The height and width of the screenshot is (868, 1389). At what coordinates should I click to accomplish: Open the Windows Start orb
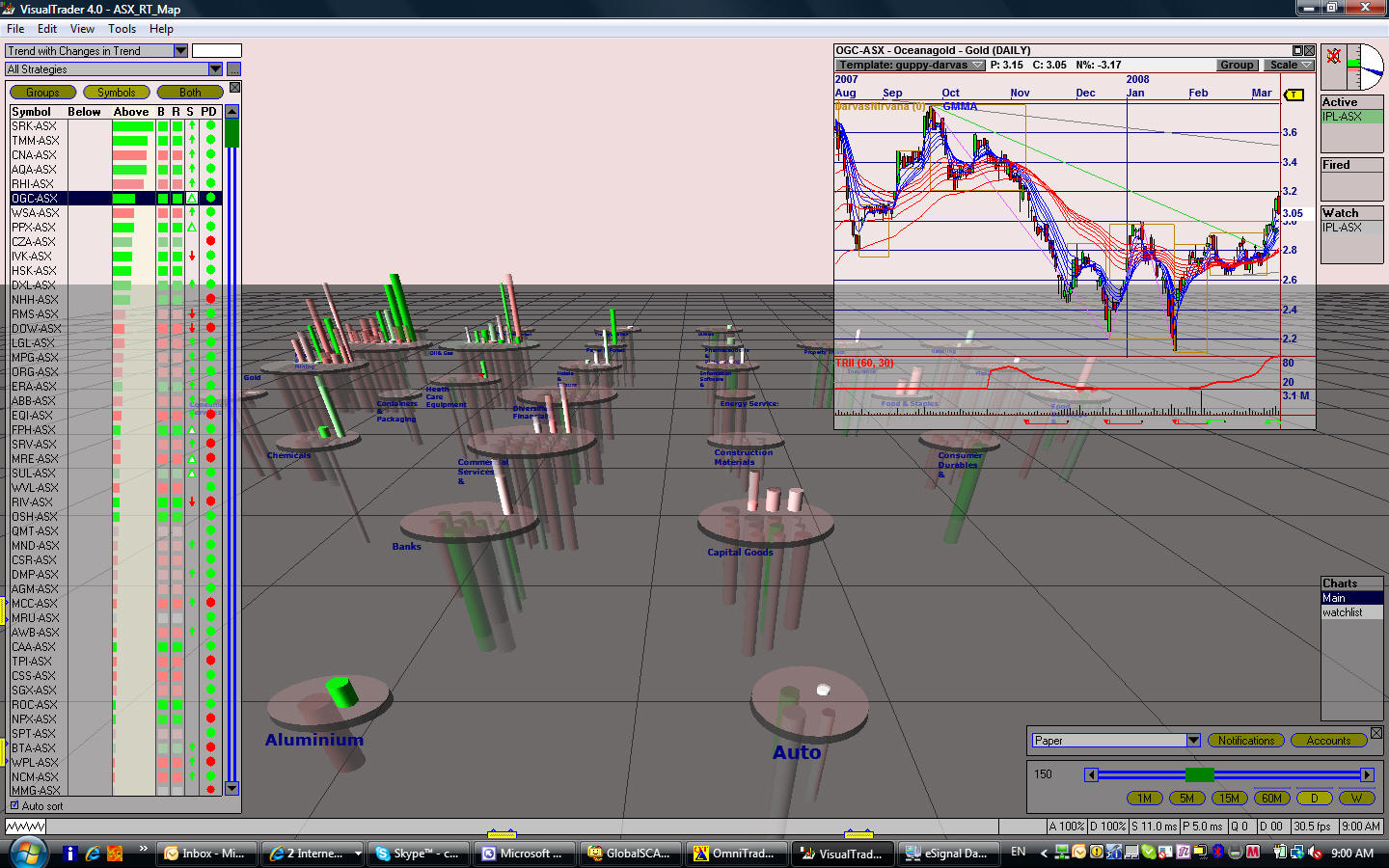(28, 853)
